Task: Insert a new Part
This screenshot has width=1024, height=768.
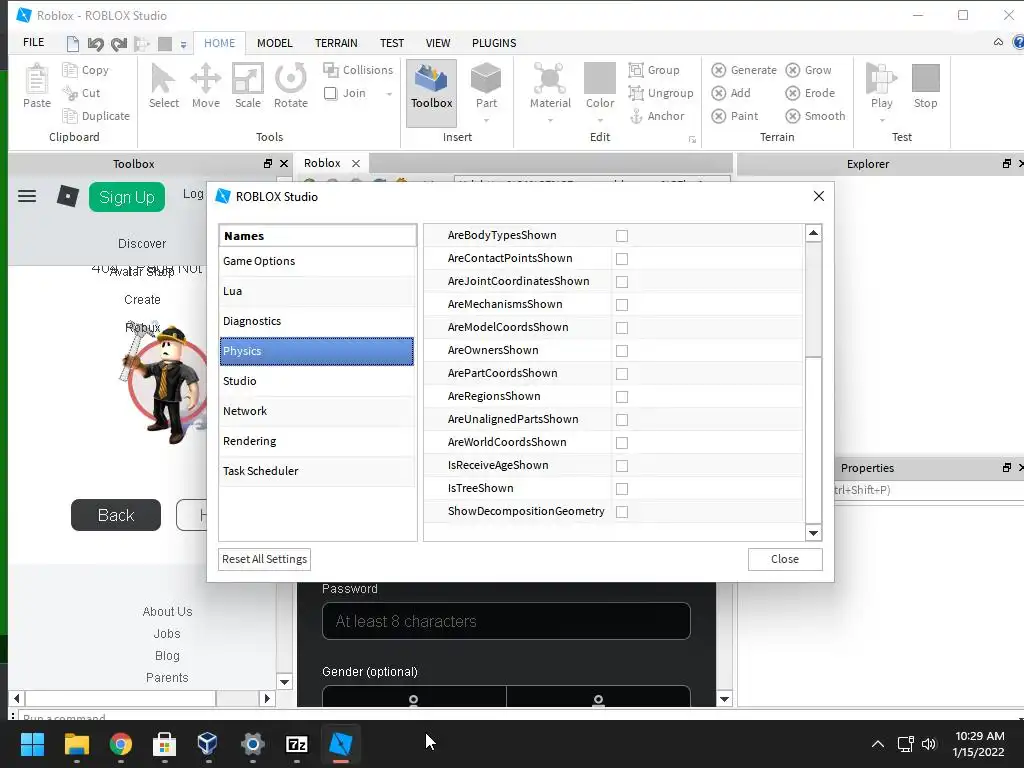Action: pyautogui.click(x=486, y=79)
